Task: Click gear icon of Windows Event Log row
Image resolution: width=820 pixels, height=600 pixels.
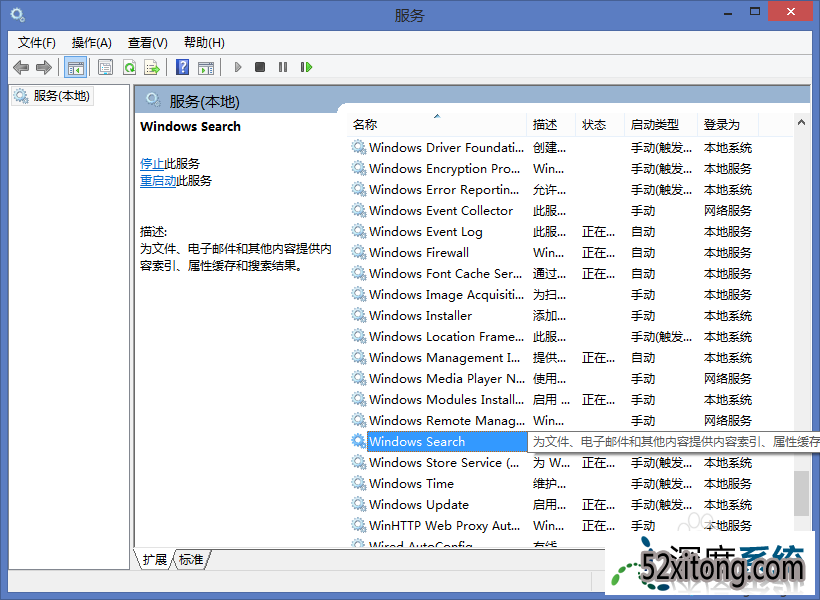Action: (358, 231)
